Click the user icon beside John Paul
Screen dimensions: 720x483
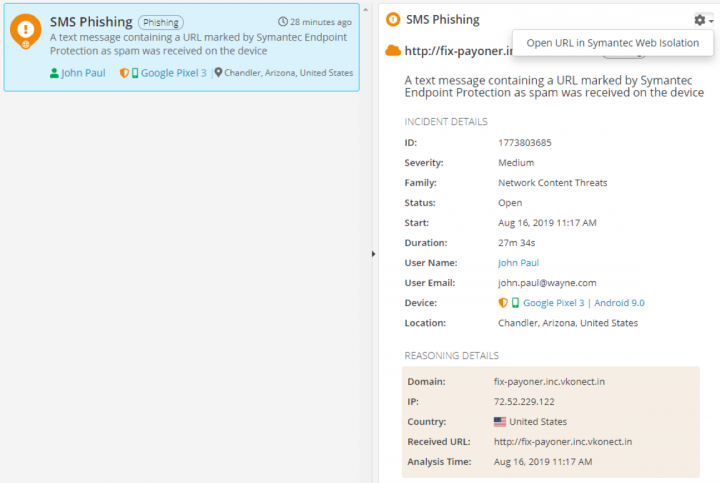[54, 73]
